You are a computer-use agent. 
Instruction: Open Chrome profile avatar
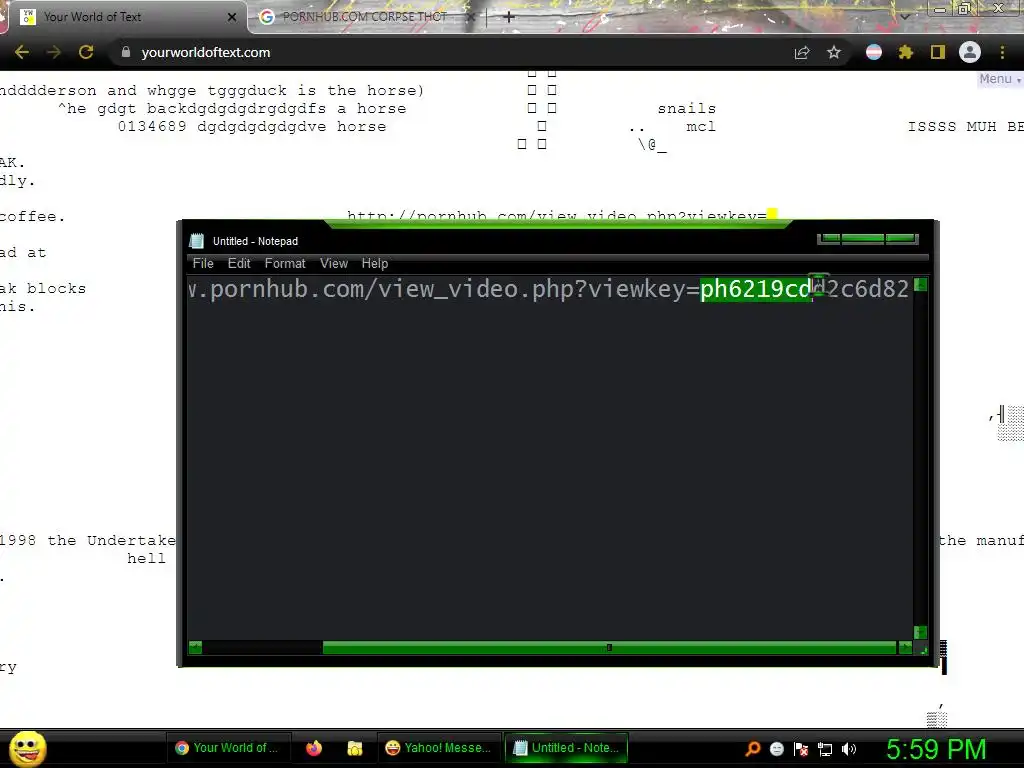pos(970,52)
